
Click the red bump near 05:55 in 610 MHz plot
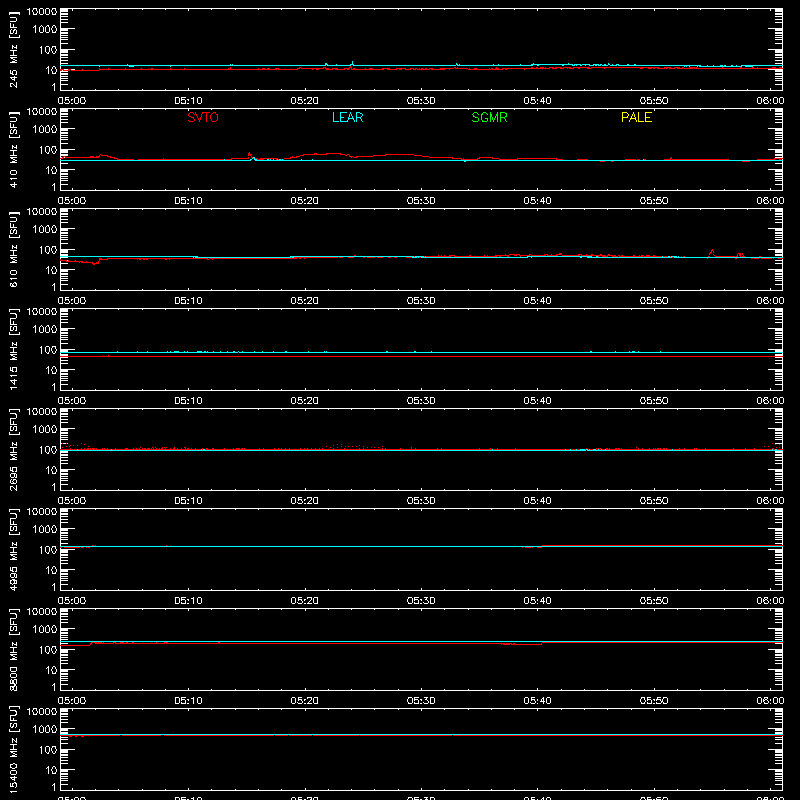[712, 252]
